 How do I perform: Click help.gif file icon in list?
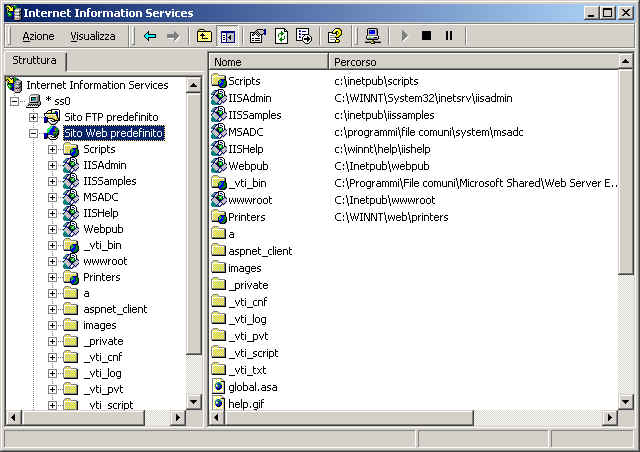(x=219, y=404)
